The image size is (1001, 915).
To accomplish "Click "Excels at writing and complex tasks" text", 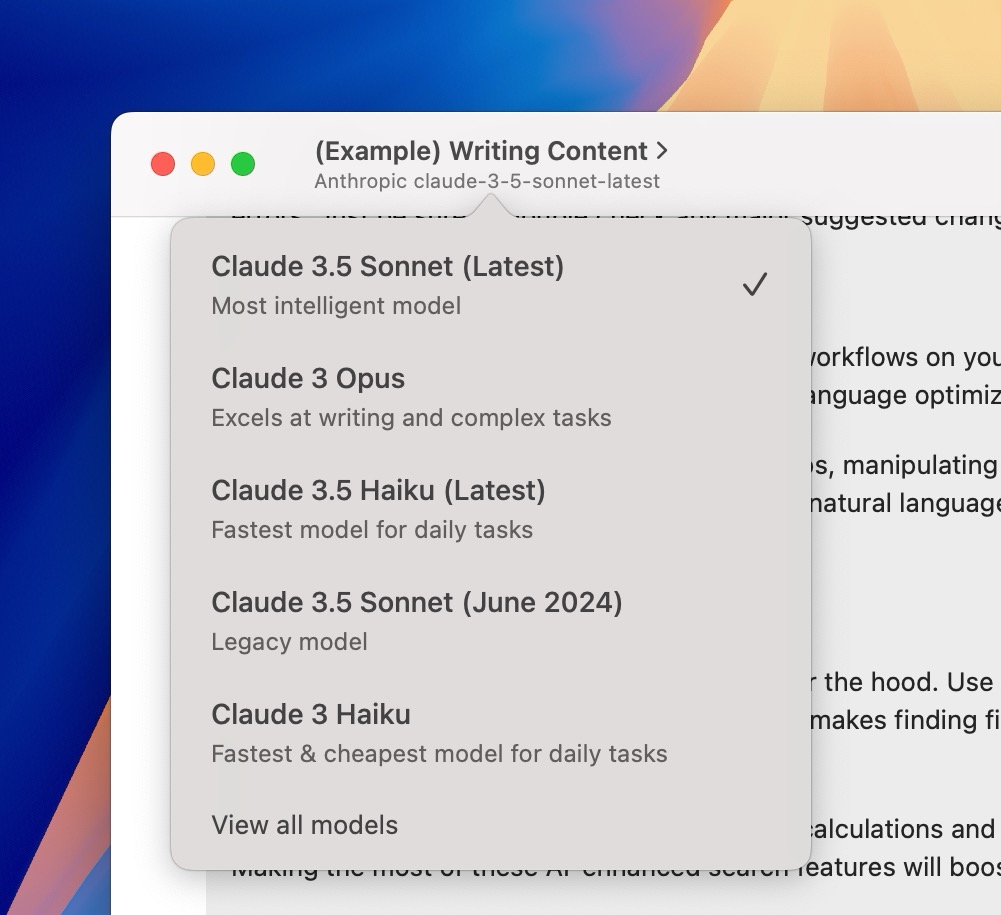I will coord(411,418).
